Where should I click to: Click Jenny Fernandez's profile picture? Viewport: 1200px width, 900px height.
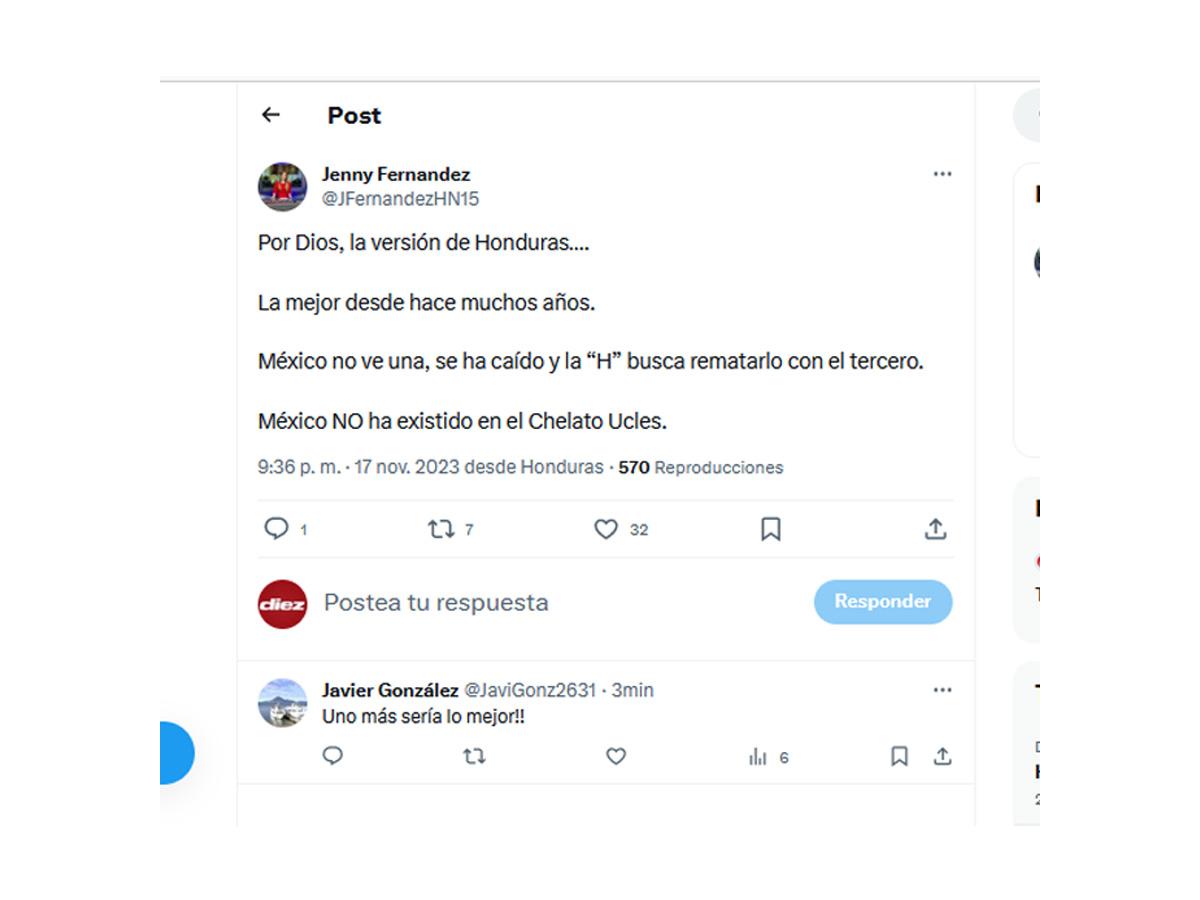(283, 186)
